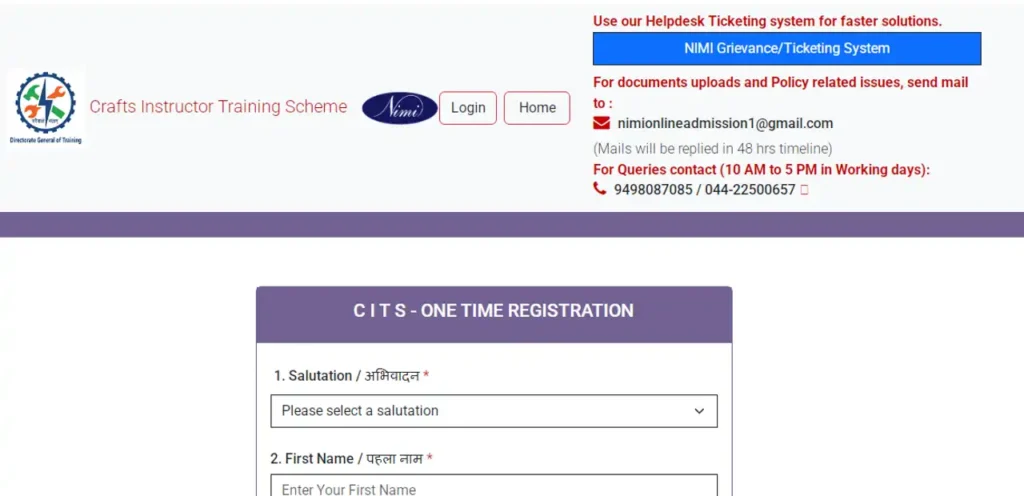Click the 48 hrs mail reply timeline note
This screenshot has height=496, width=1024.
click(x=712, y=148)
